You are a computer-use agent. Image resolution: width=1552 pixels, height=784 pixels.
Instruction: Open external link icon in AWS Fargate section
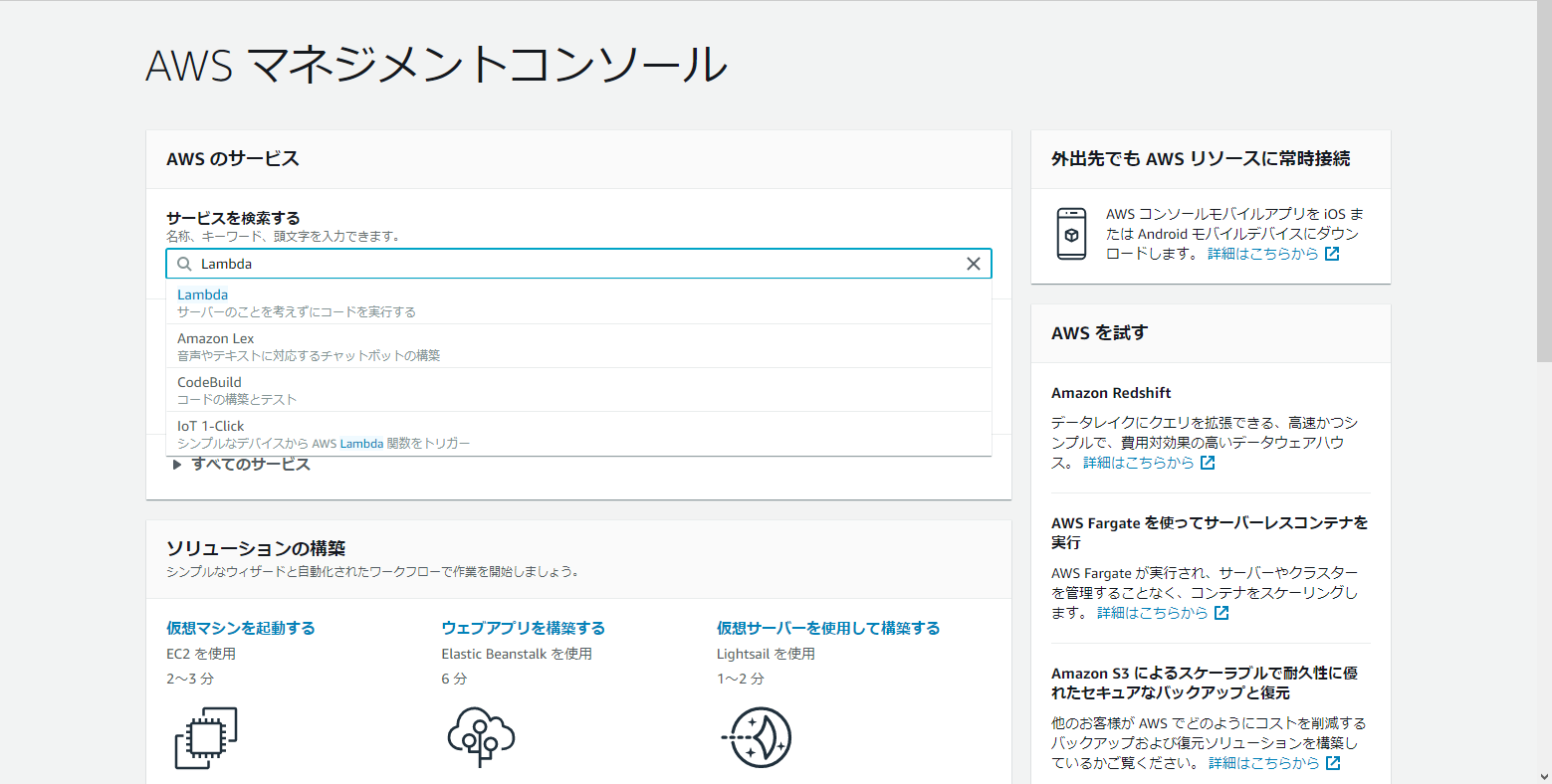pos(1221,613)
